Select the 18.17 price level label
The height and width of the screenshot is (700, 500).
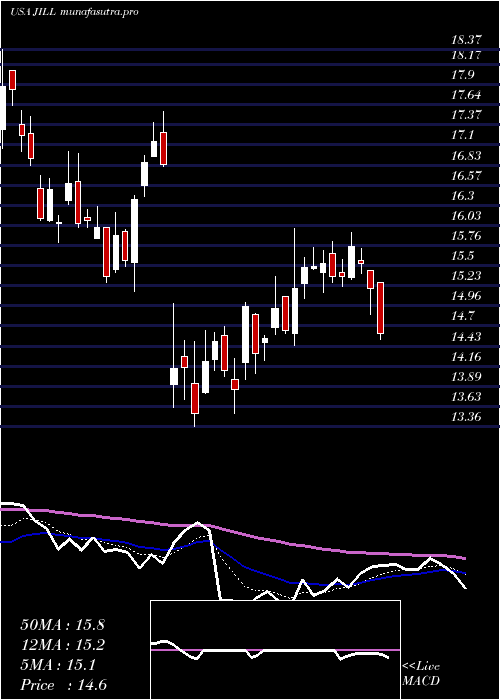pyautogui.click(x=466, y=55)
